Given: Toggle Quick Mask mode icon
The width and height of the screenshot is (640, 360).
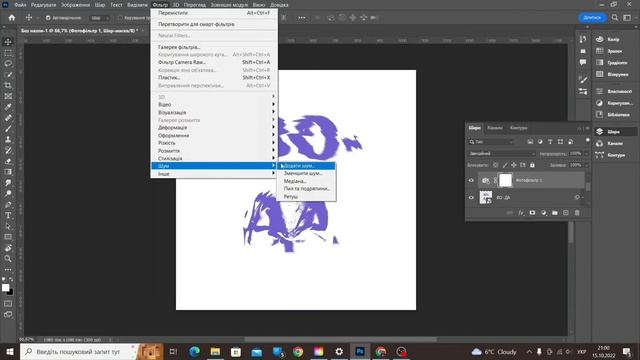Looking at the screenshot, I should pyautogui.click(x=8, y=304).
